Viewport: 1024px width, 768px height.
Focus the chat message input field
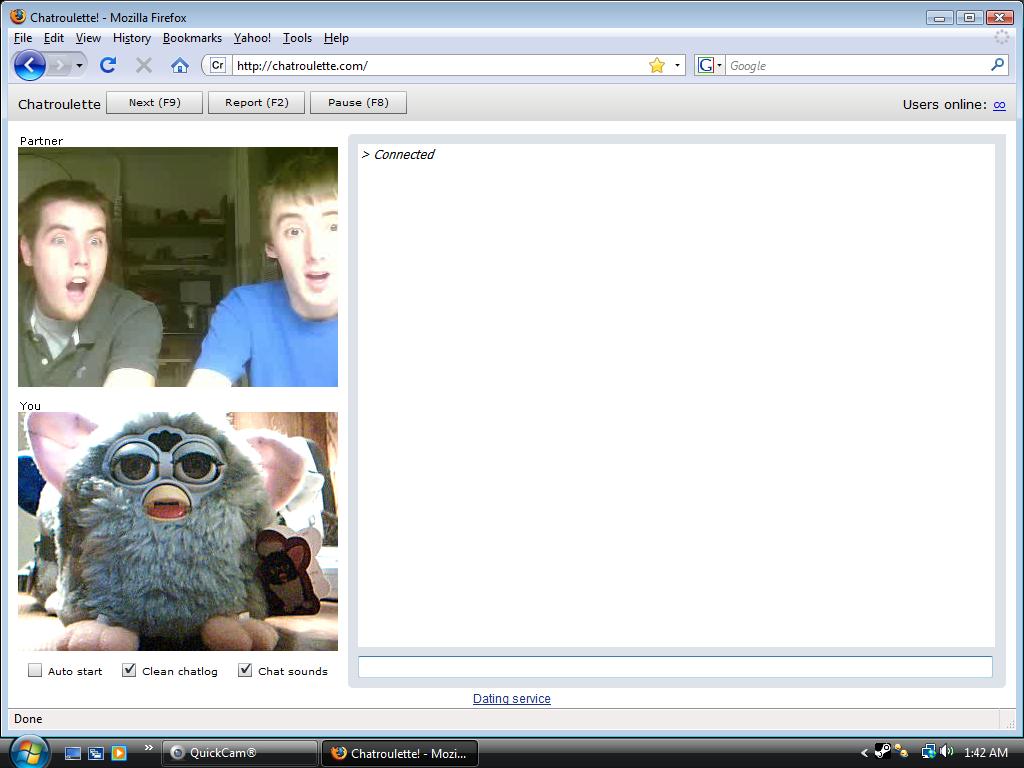click(675, 667)
